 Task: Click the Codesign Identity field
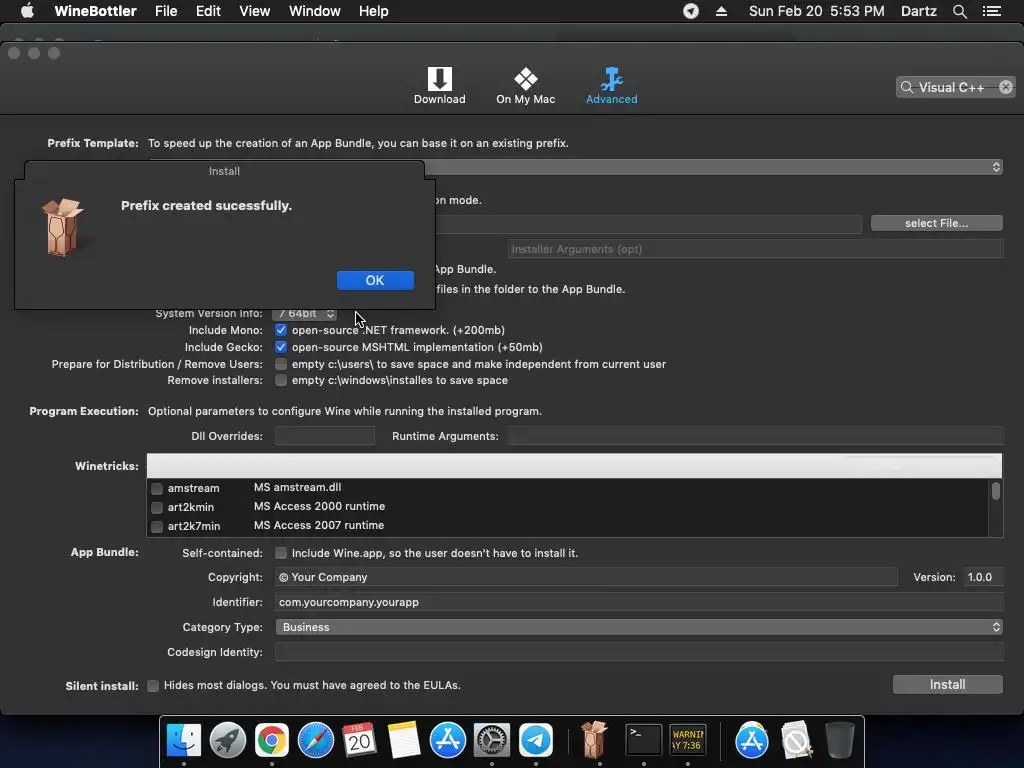[x=639, y=652]
